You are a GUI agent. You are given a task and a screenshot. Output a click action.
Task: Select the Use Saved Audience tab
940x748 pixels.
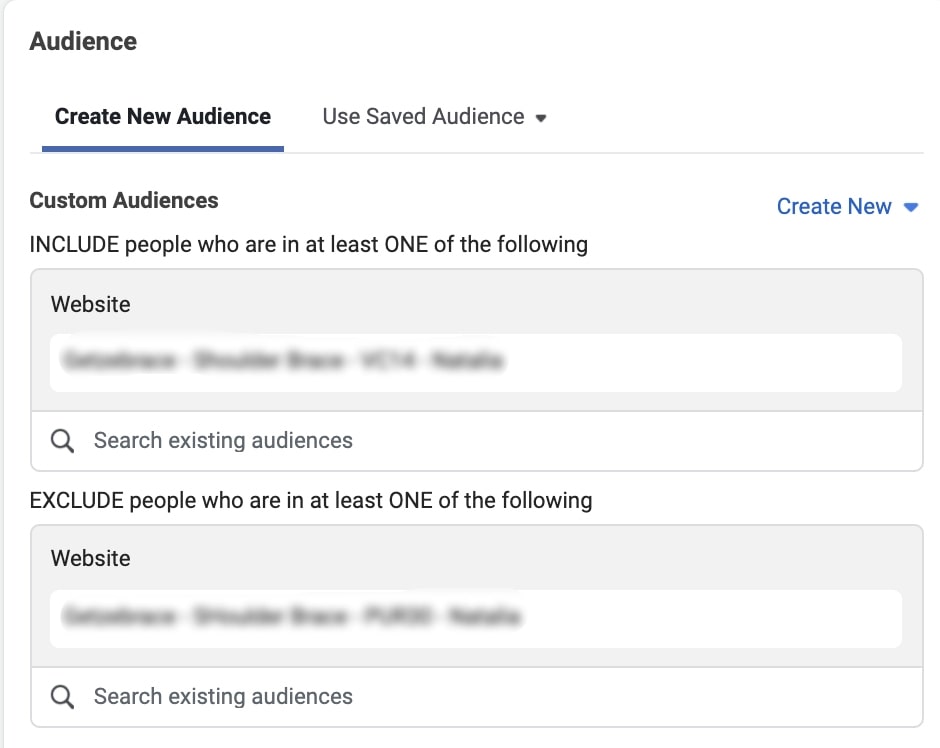(423, 117)
